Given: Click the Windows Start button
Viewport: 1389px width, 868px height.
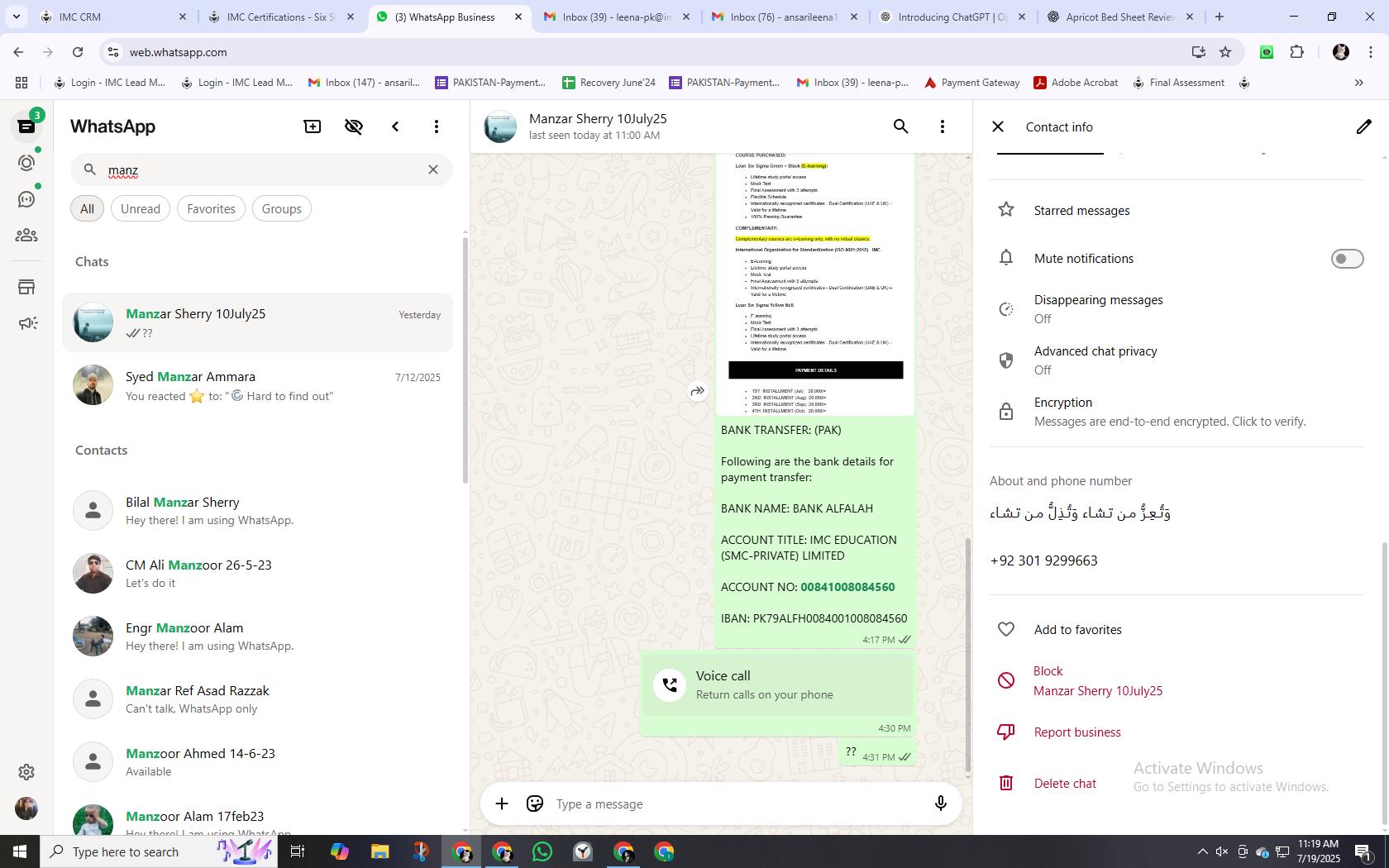Looking at the screenshot, I should 20,851.
